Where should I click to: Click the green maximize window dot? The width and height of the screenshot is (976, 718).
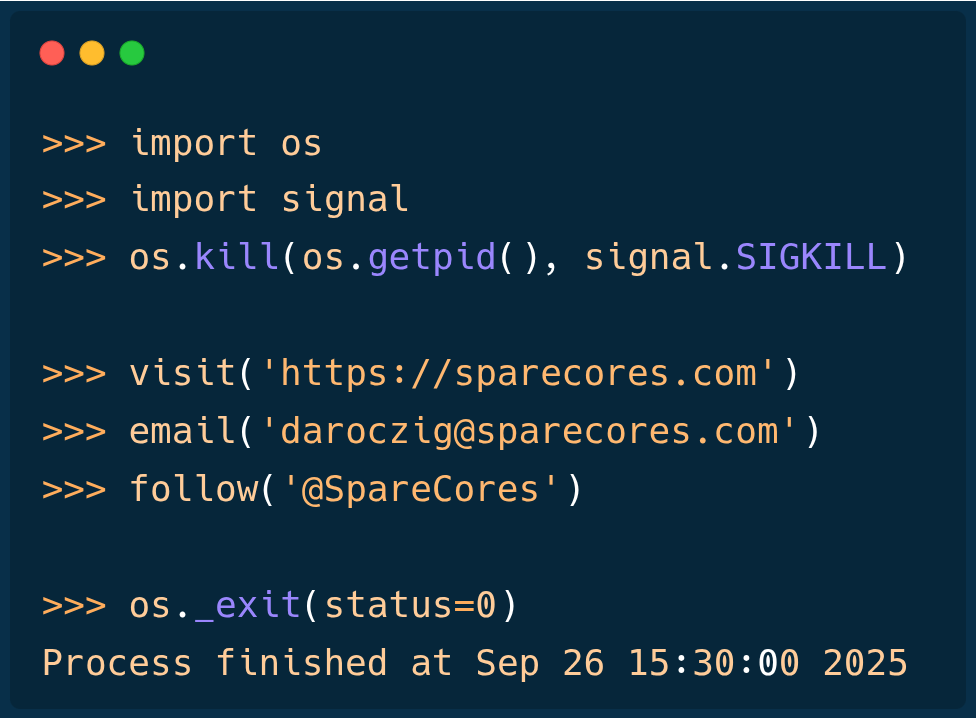click(132, 53)
